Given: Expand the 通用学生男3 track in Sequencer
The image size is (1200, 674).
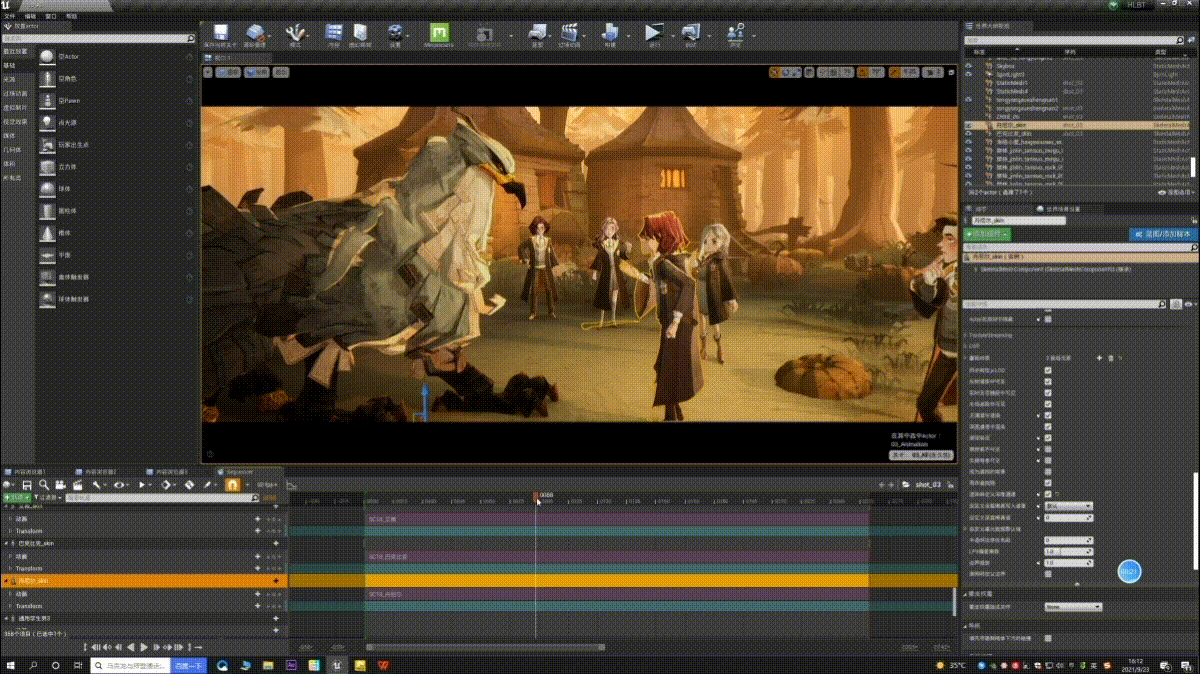Looking at the screenshot, I should coord(6,618).
